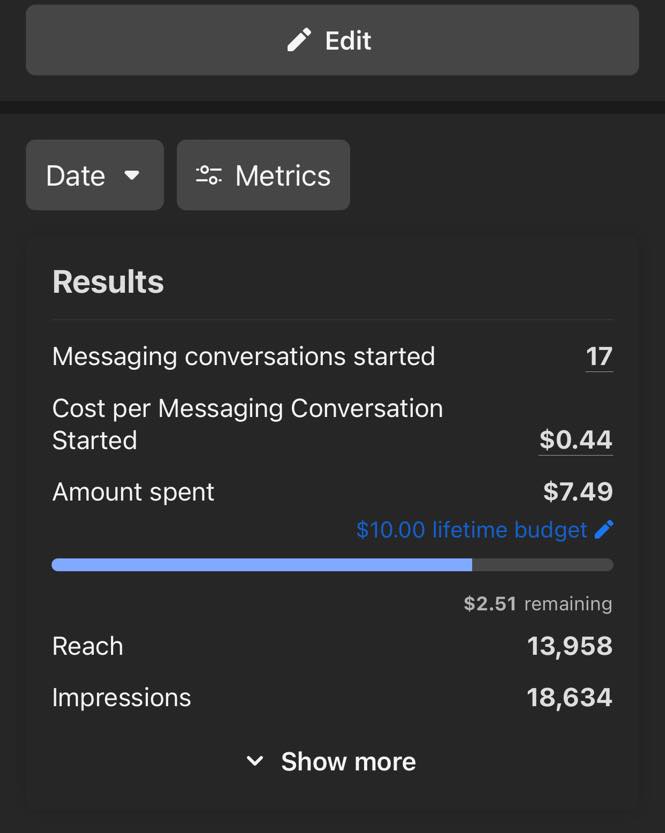Click the Reach value 13,958
The image size is (665, 833).
569,646
